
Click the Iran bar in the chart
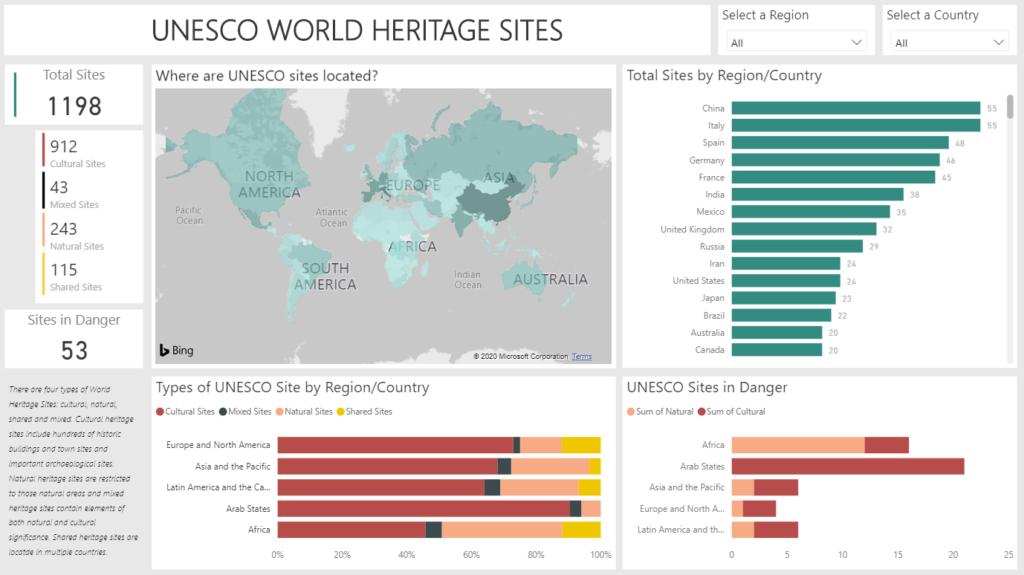786,263
